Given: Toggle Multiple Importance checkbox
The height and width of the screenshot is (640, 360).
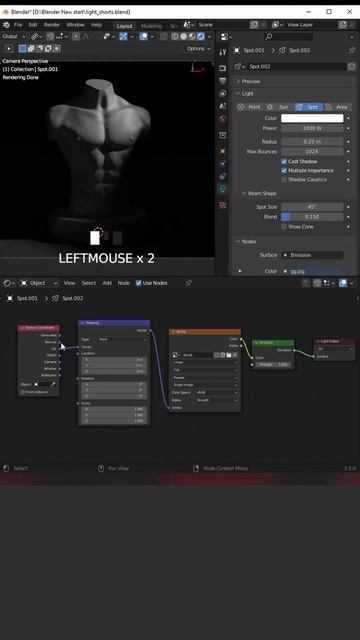Looking at the screenshot, I should (x=284, y=171).
